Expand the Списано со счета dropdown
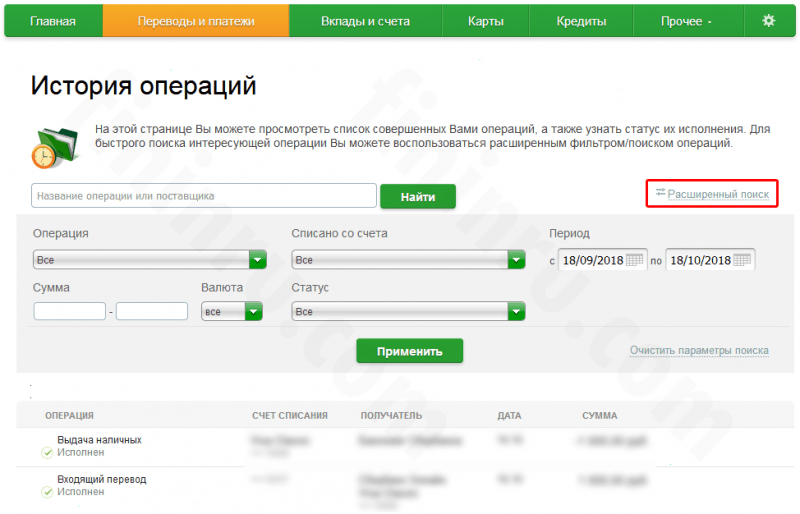 [x=408, y=260]
